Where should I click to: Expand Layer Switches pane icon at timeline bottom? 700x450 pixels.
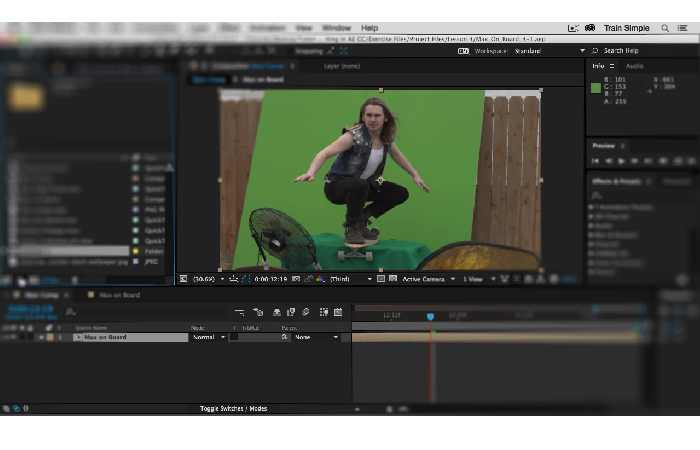tap(6, 408)
